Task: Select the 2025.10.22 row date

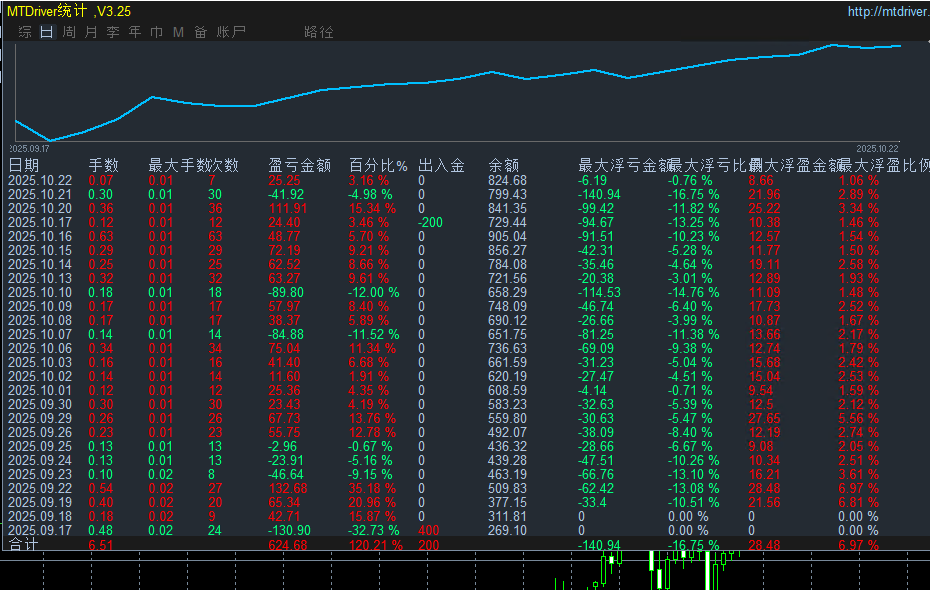Action: tap(40, 180)
